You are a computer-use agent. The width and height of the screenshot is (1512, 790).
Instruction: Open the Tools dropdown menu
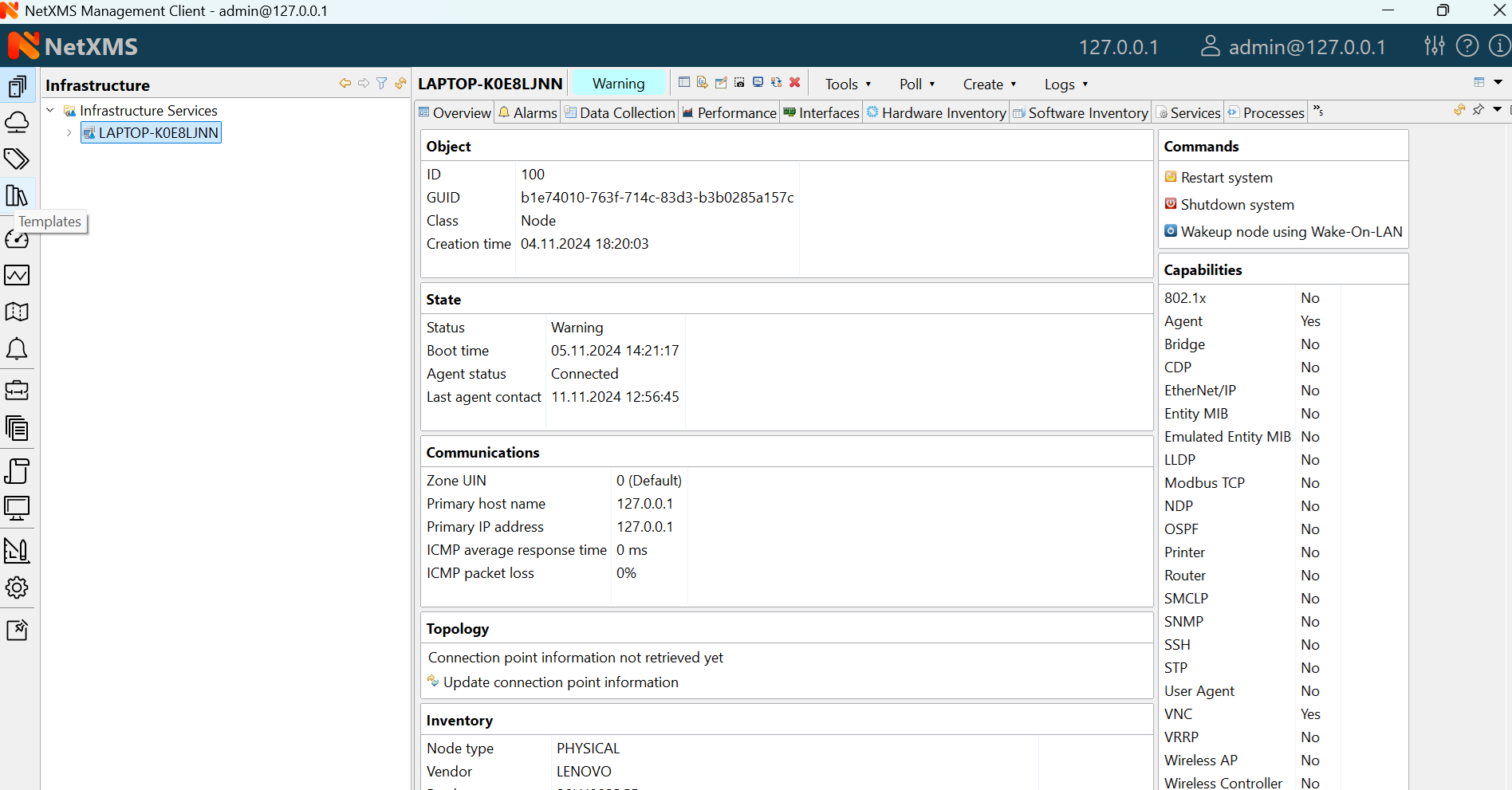point(848,85)
